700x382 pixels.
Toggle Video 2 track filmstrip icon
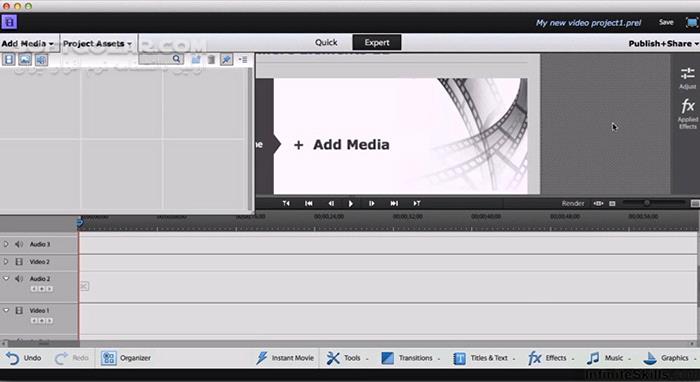coord(19,262)
